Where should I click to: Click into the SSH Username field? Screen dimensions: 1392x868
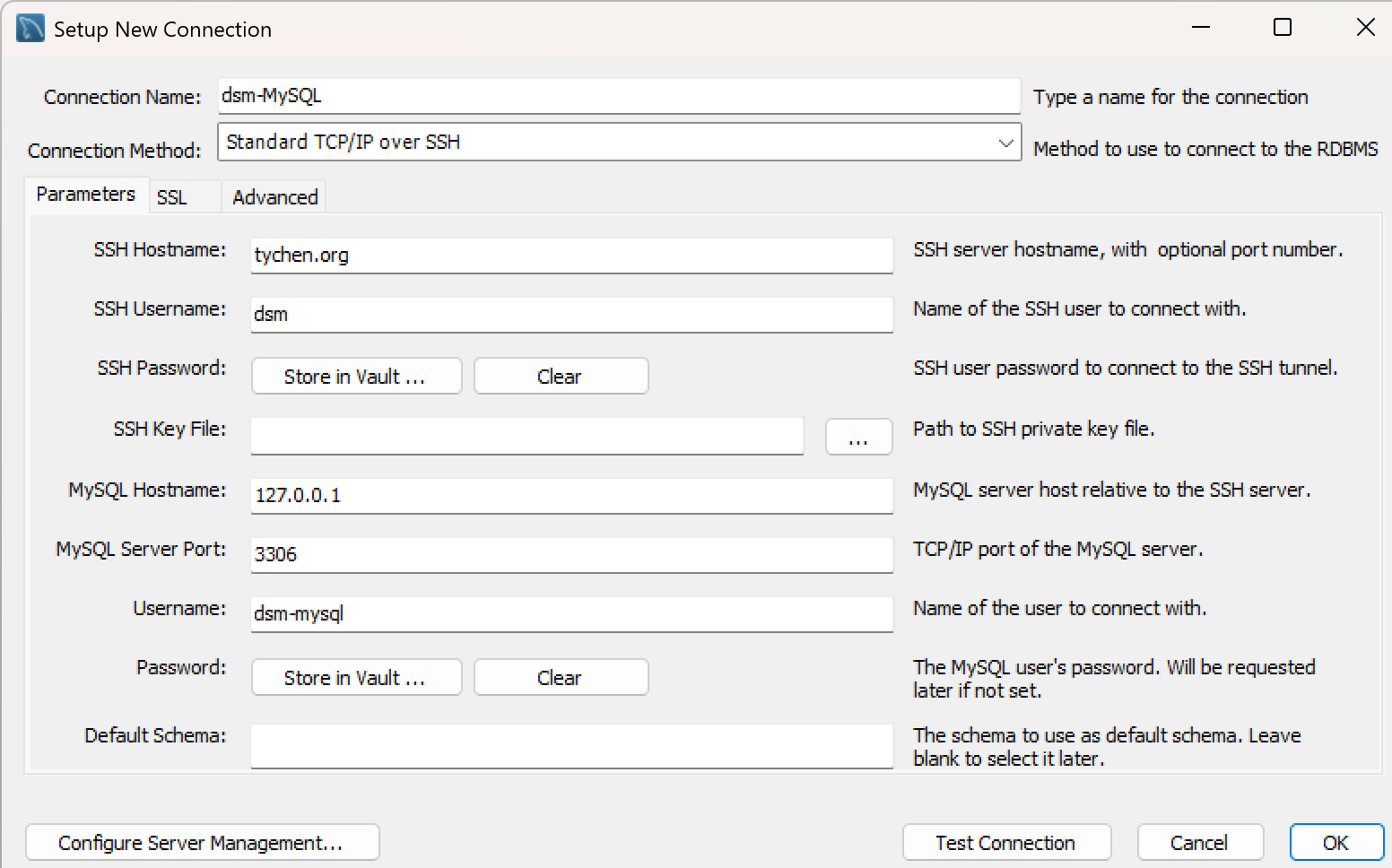(x=571, y=315)
